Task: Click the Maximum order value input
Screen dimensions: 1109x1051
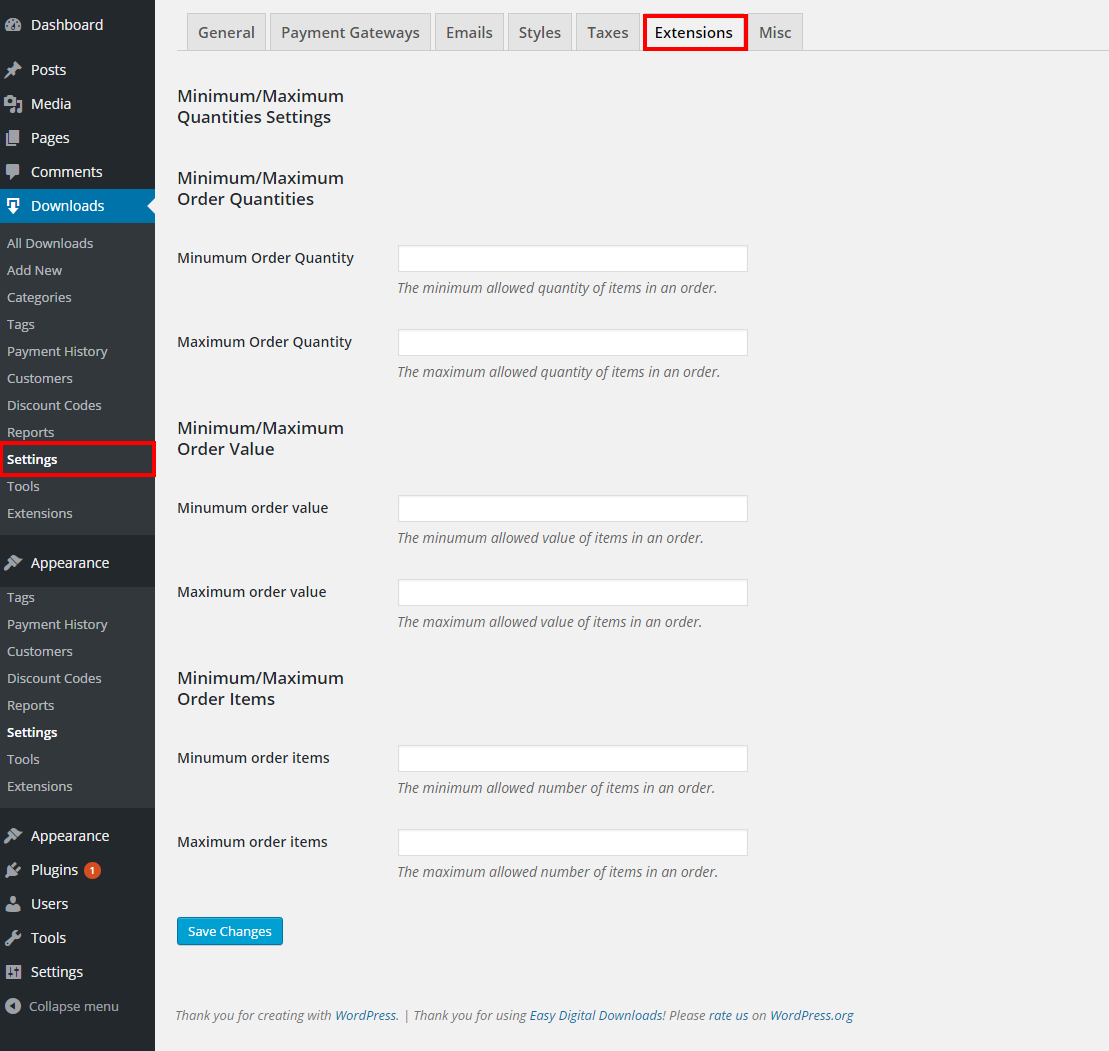Action: (x=572, y=593)
